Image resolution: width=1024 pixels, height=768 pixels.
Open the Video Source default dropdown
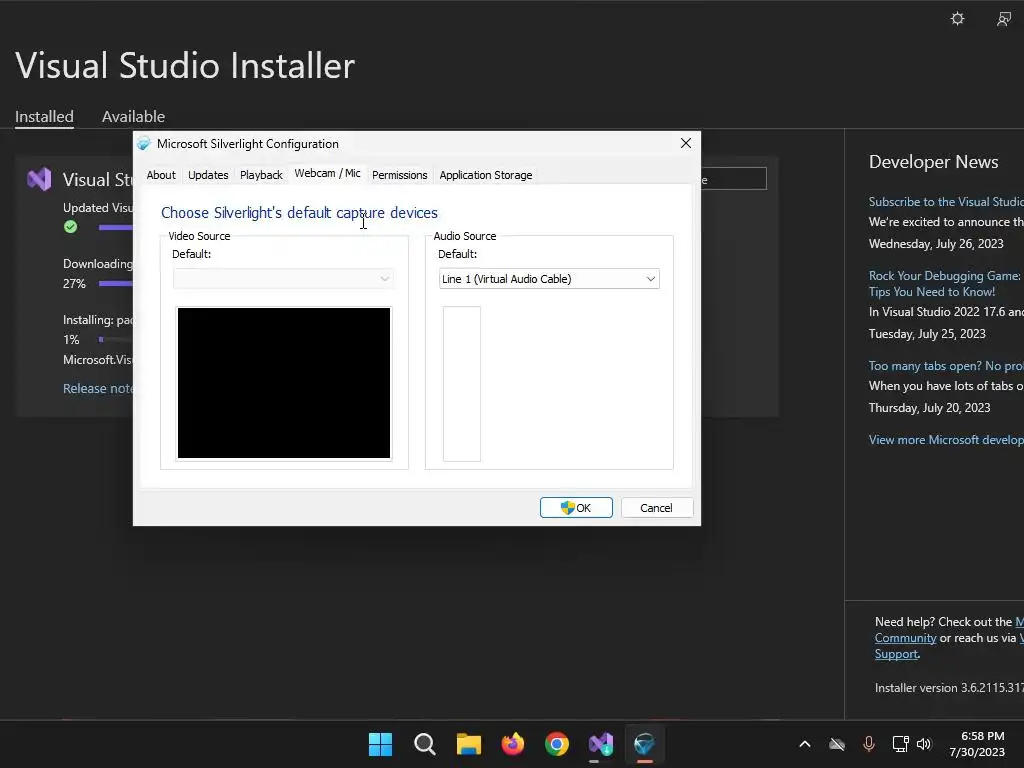283,279
